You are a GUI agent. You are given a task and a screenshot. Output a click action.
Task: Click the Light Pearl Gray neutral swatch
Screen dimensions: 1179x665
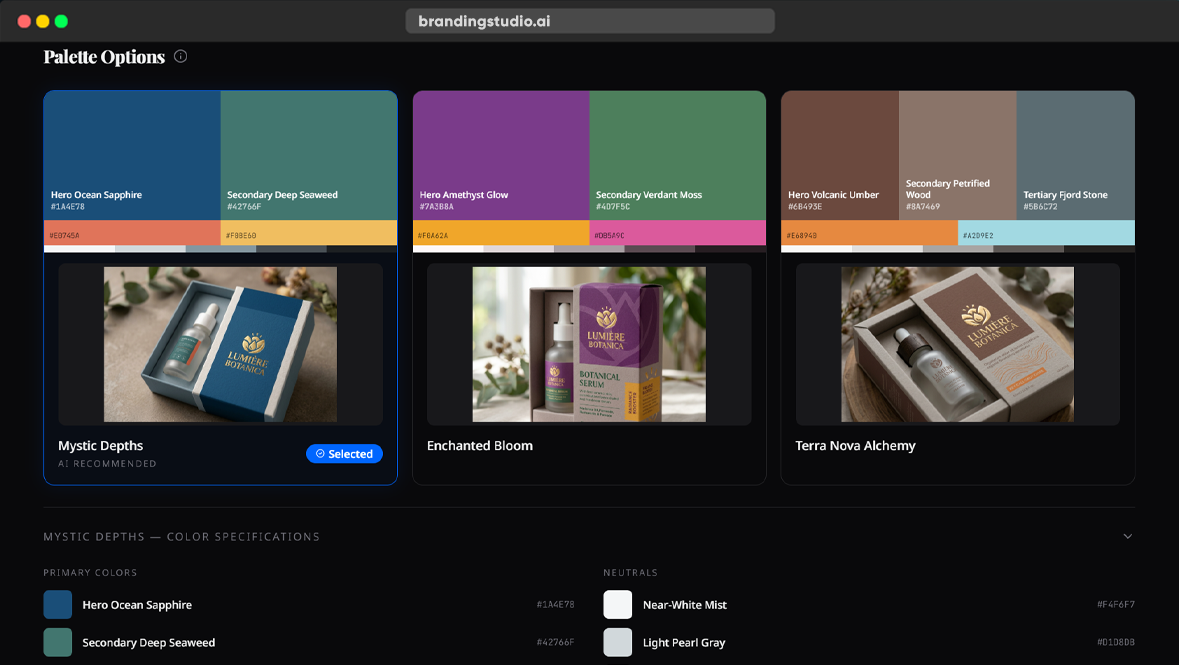(x=617, y=642)
